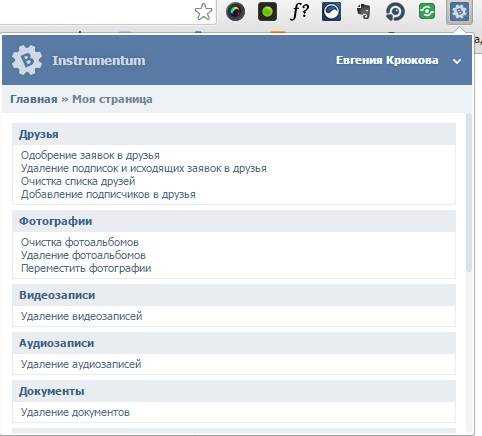
Task: Click the green circle extension icon
Action: [x=267, y=12]
